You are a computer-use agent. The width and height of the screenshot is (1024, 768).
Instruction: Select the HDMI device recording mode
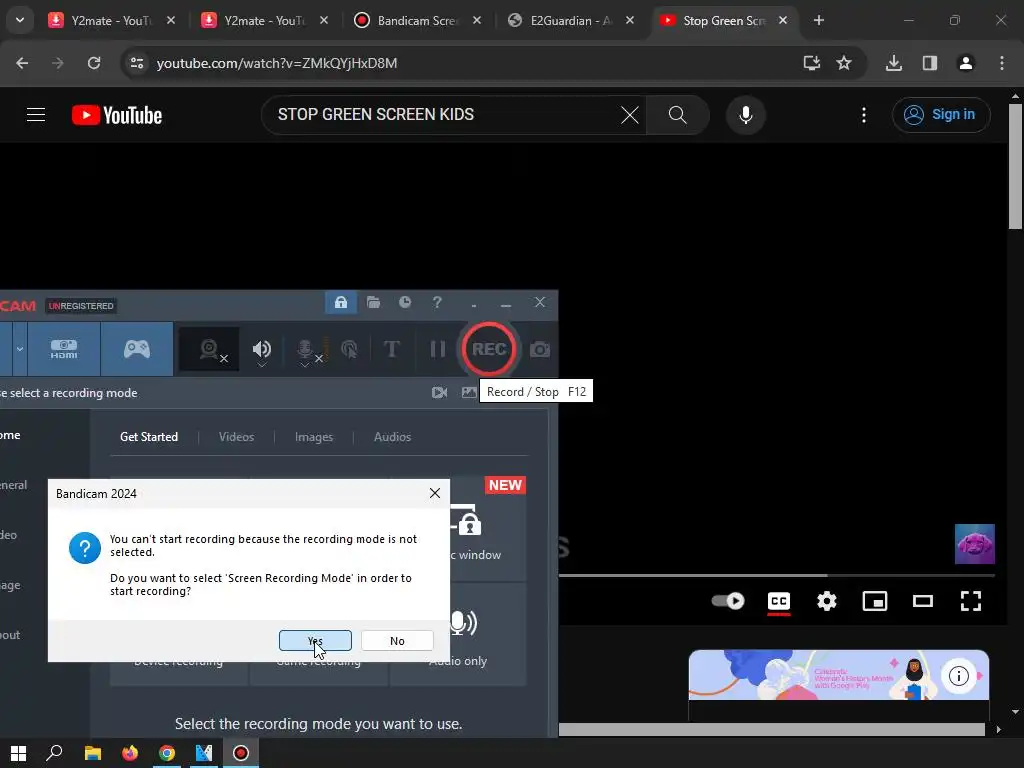pyautogui.click(x=64, y=349)
